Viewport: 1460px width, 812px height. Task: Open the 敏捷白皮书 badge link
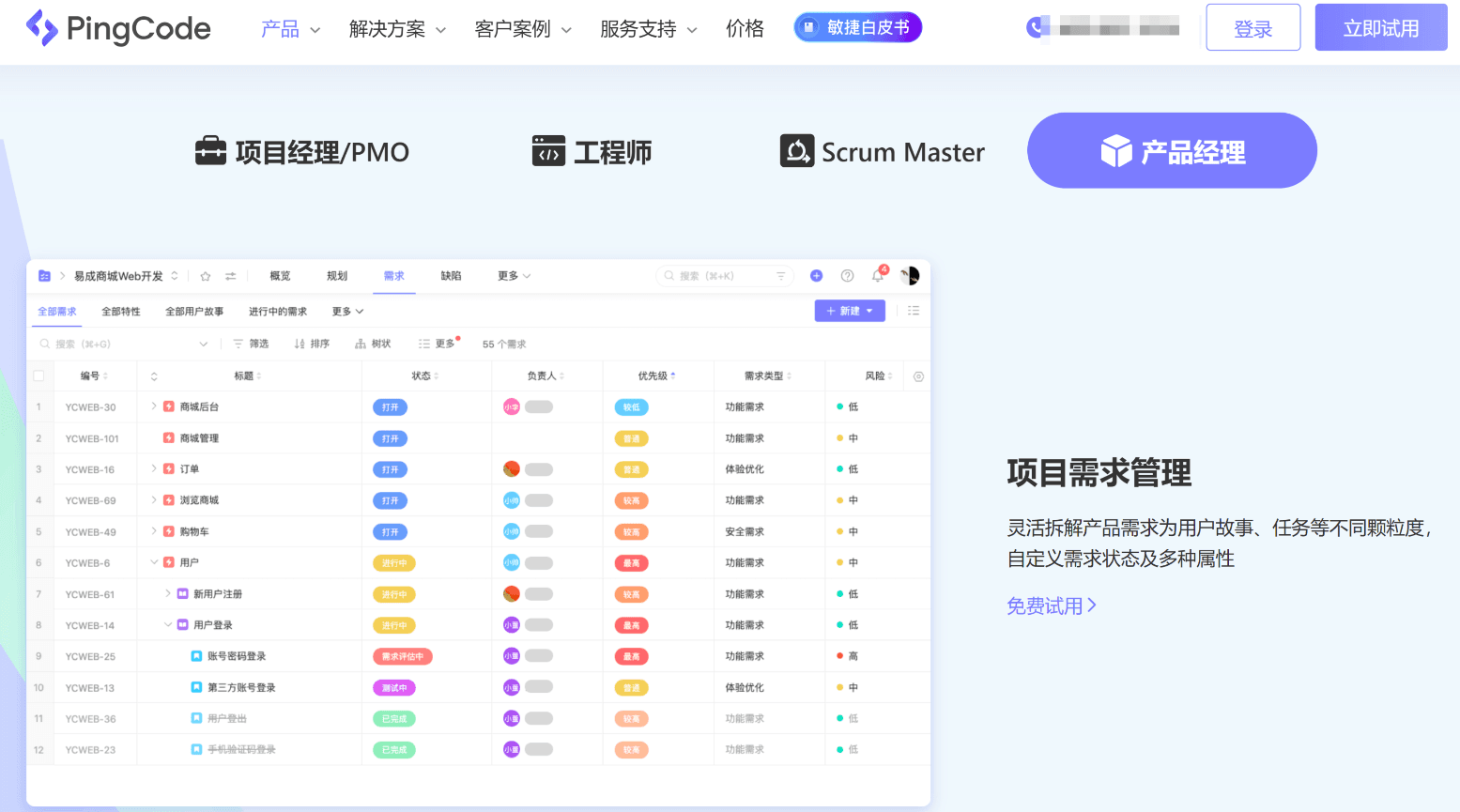point(858,27)
